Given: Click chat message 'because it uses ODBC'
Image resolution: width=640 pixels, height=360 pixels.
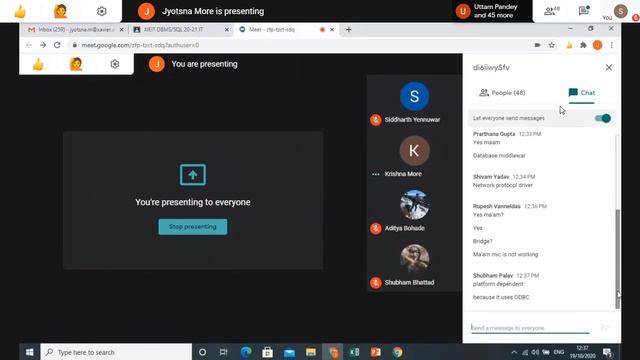Looking at the screenshot, I should tap(501, 297).
